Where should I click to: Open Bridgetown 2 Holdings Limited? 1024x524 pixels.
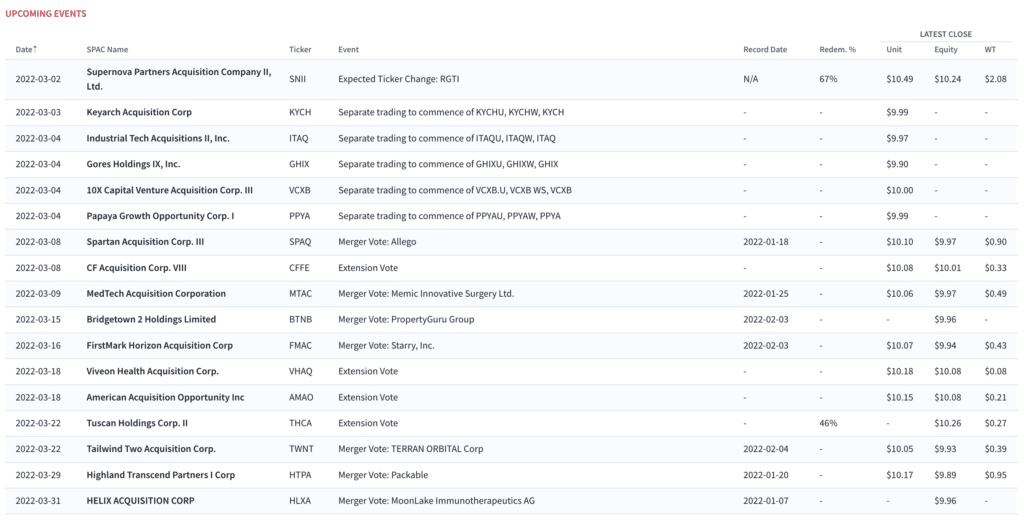151,319
